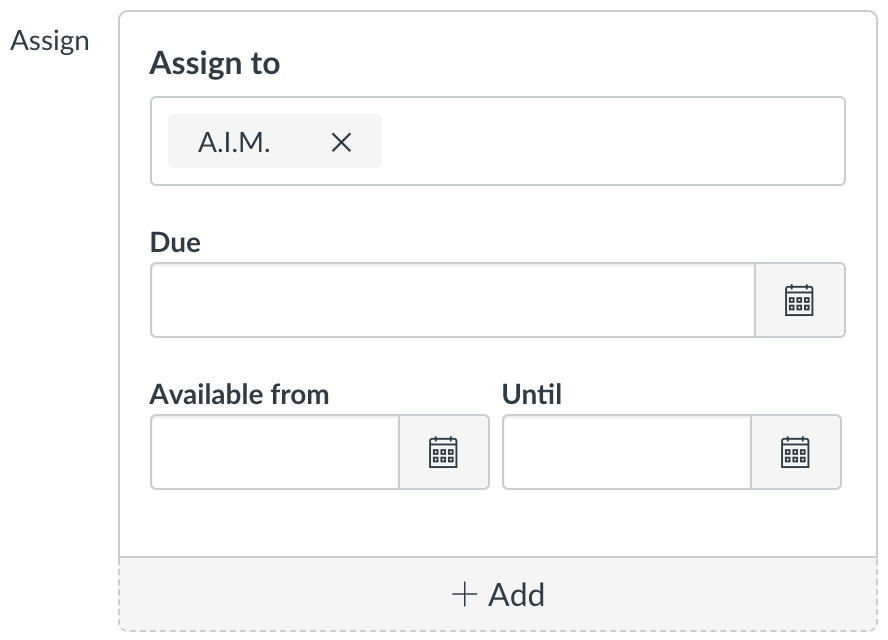Screen dimensions: 888x640
Task: Open the Available from calendar picker
Action: click(443, 452)
